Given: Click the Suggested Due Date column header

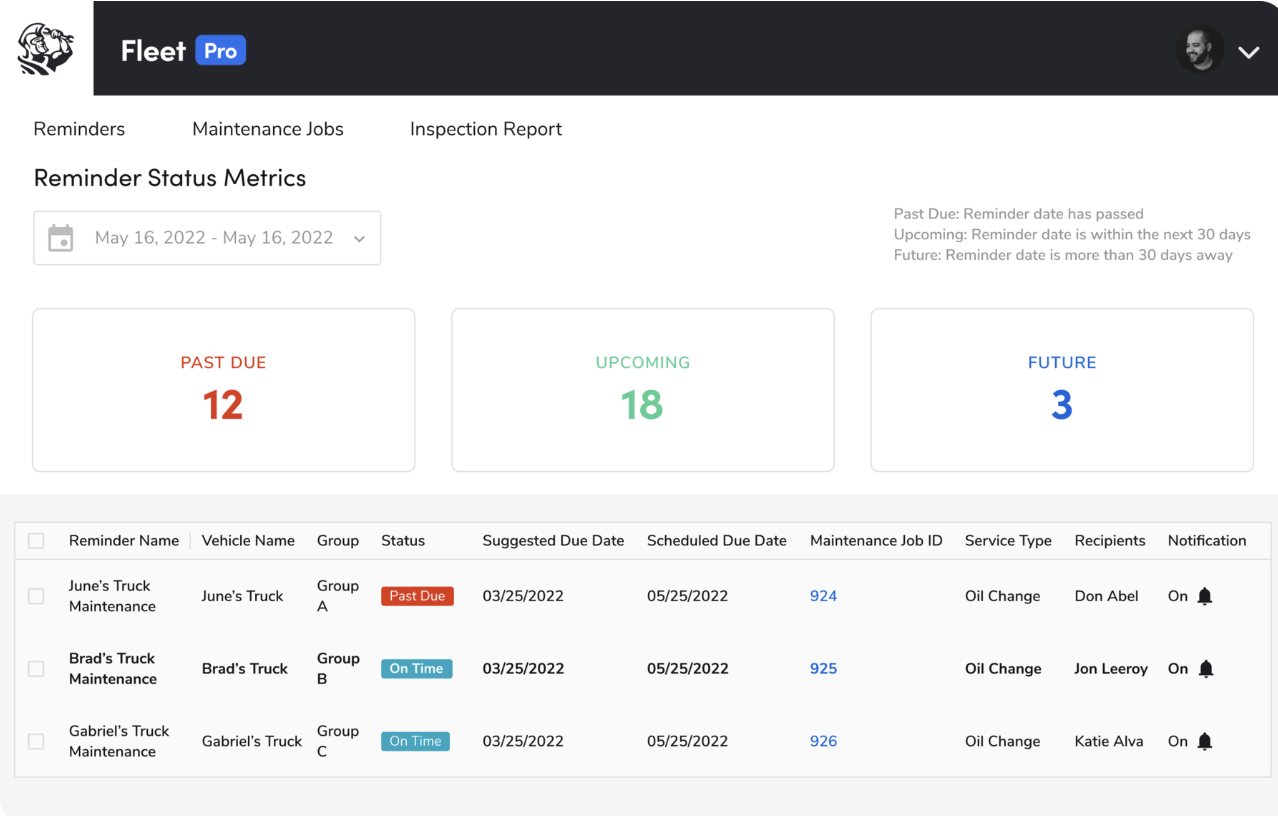Looking at the screenshot, I should coord(553,541).
